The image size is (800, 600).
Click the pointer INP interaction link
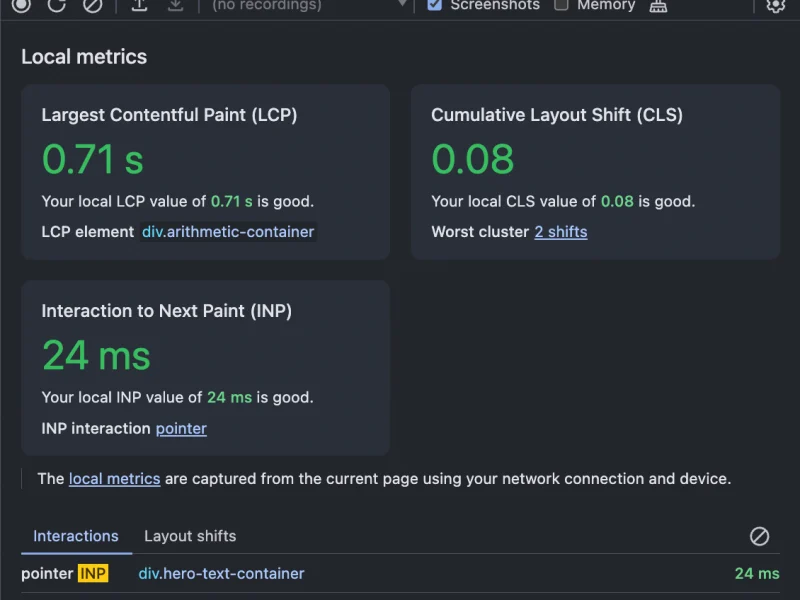(181, 428)
